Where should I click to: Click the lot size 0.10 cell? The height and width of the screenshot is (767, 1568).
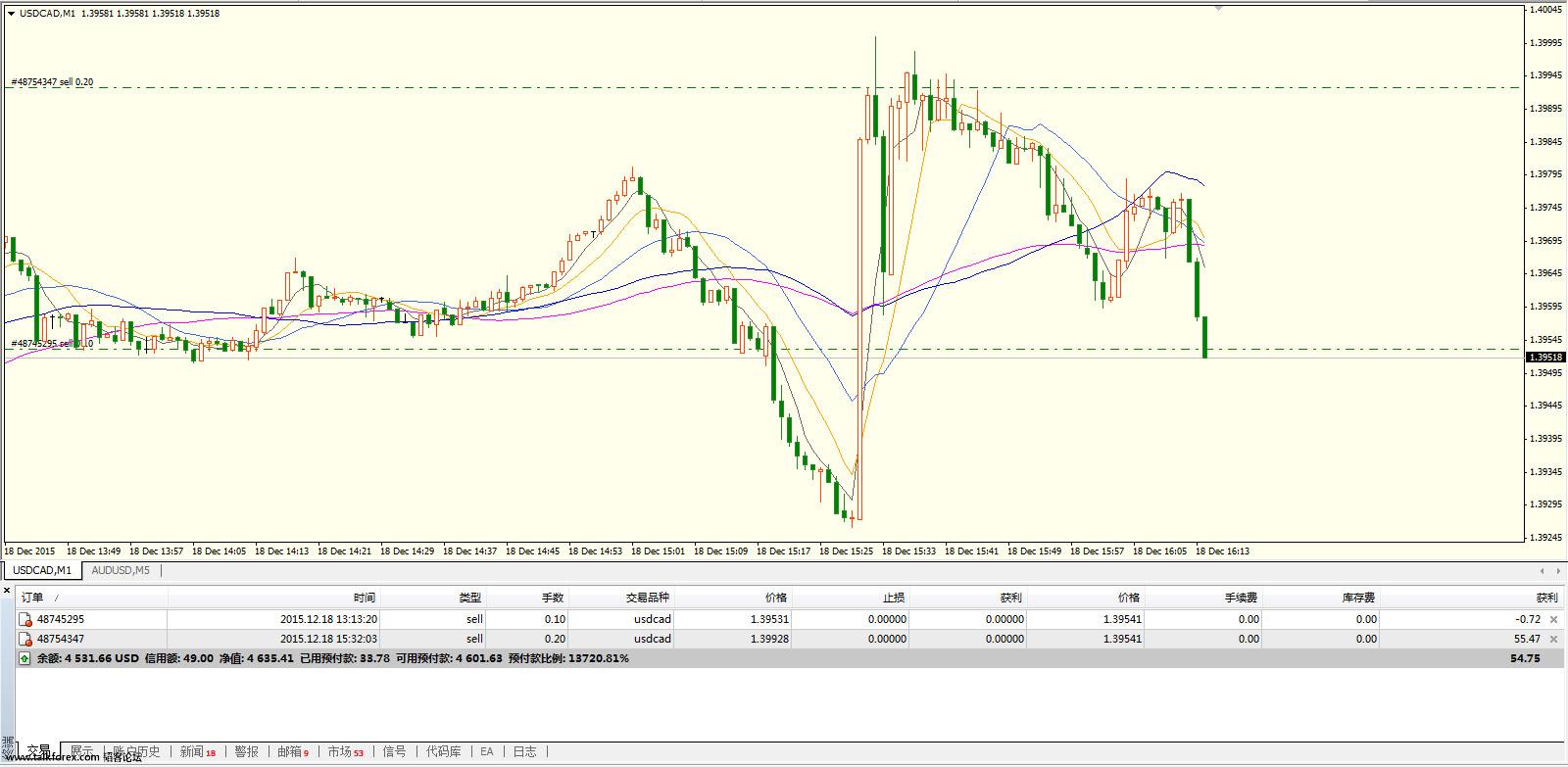[555, 619]
